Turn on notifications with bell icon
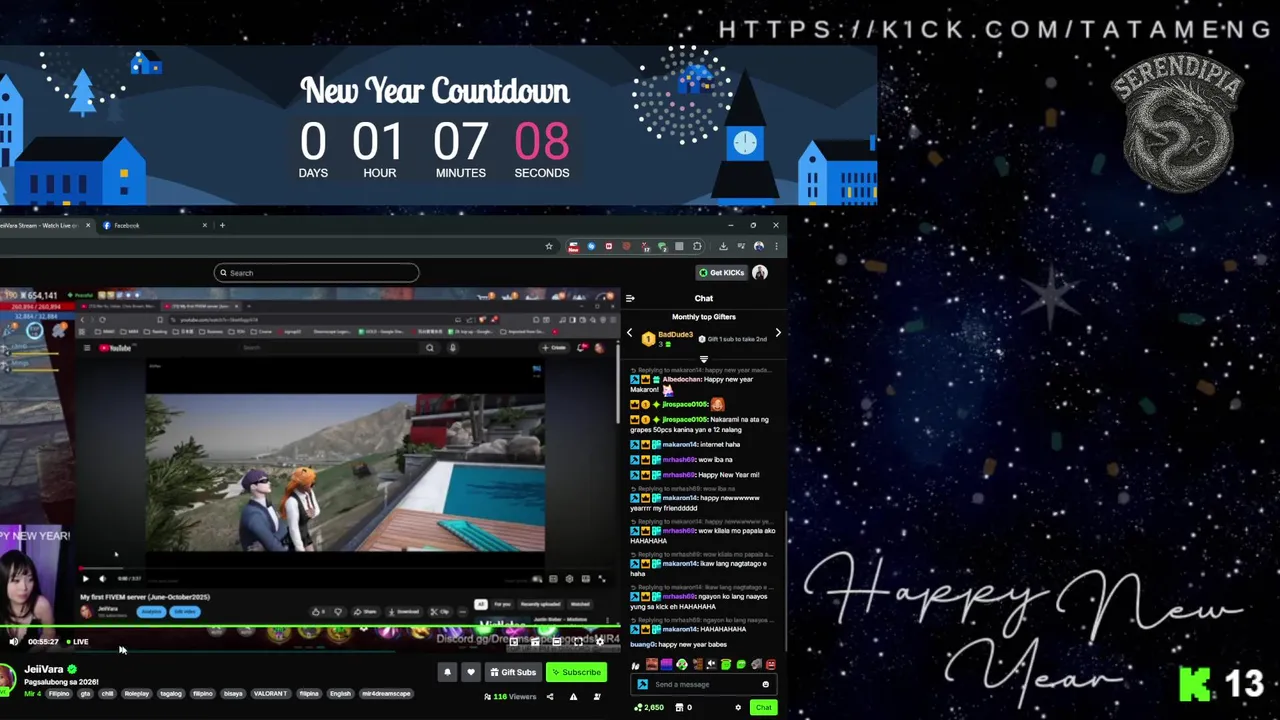This screenshot has width=1280, height=720. tap(447, 672)
